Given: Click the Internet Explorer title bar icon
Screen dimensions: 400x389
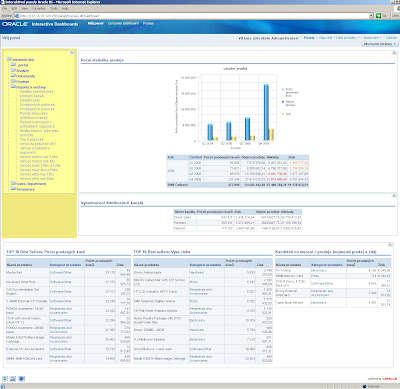Looking at the screenshot, I should (x=2, y=2).
